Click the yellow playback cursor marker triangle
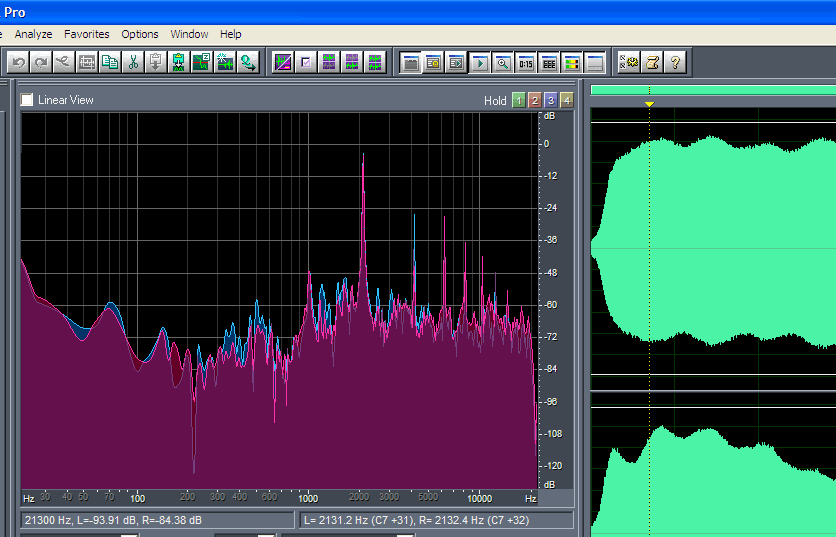 (x=649, y=104)
